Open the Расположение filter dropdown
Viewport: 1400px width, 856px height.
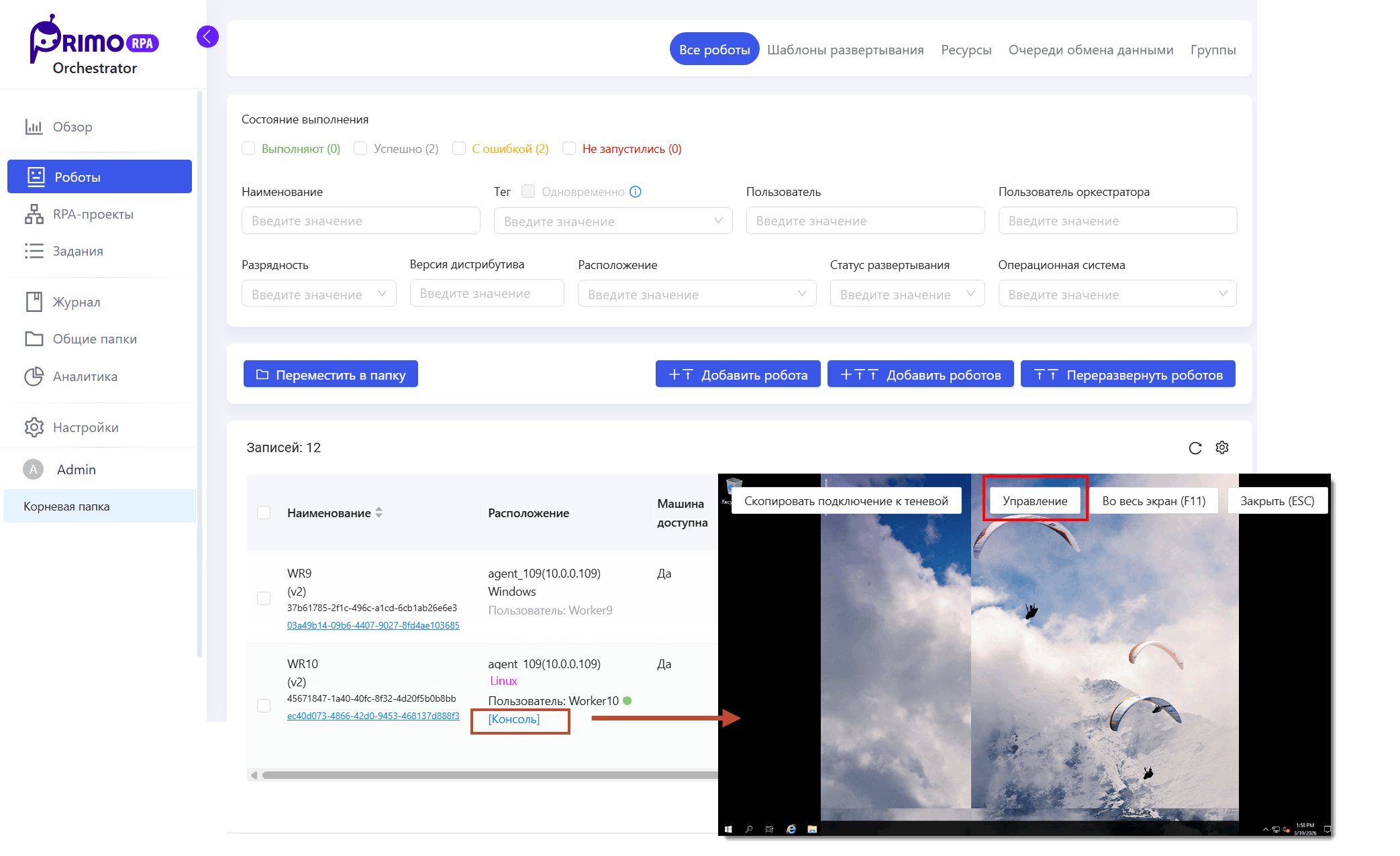(x=697, y=294)
